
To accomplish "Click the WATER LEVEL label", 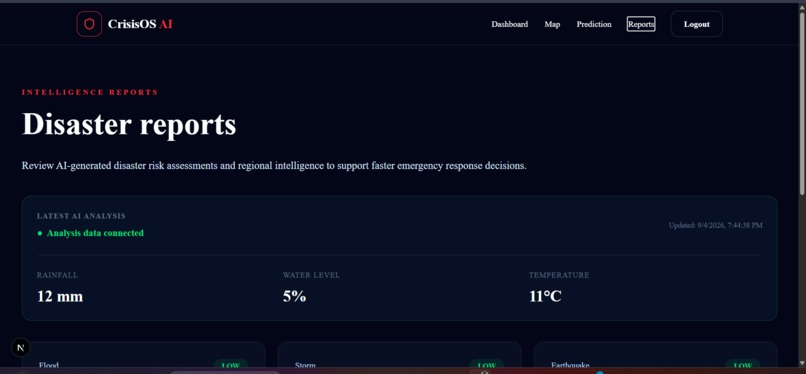I will tap(311, 275).
